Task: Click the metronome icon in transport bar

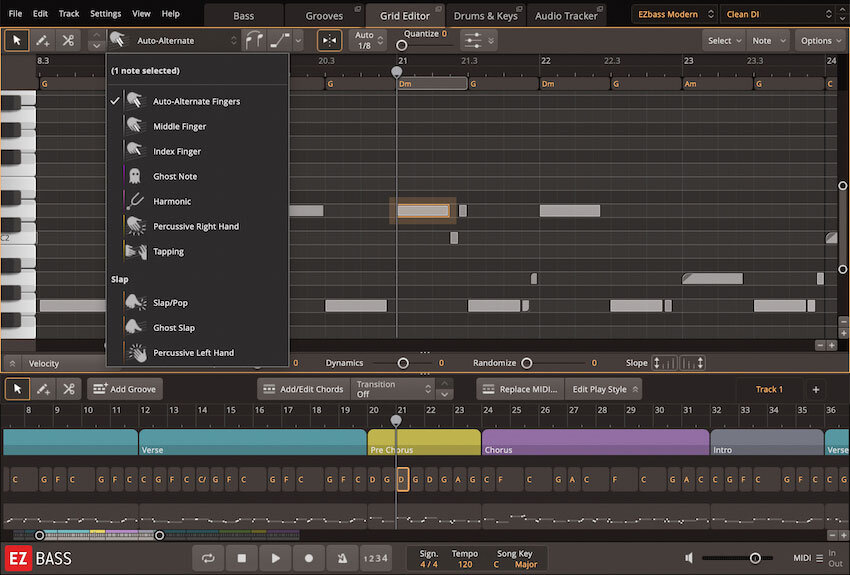Action: pyautogui.click(x=343, y=558)
